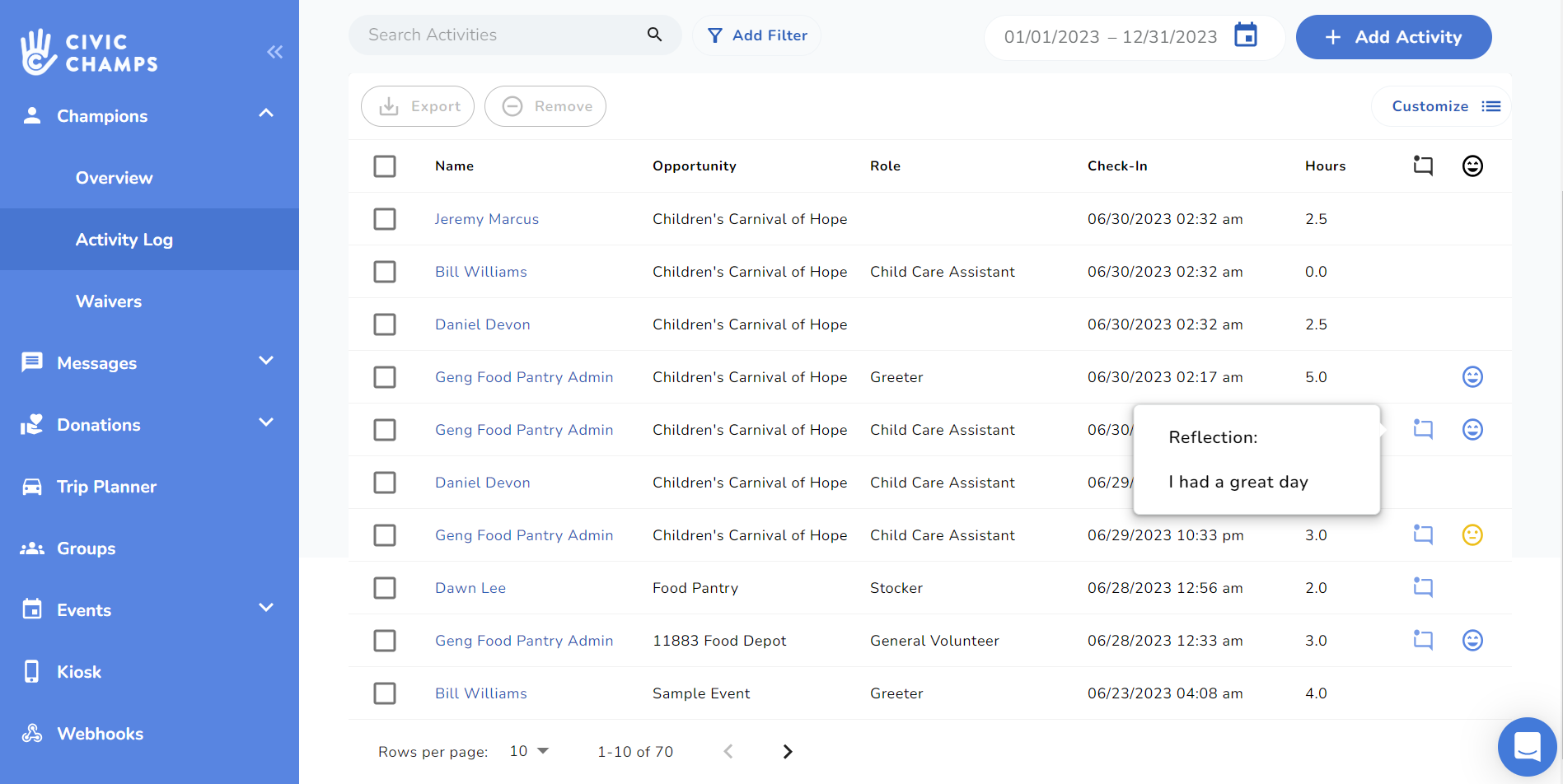
Task: Click reflection icon in the 11883 Food Depot row
Action: coord(1423,640)
